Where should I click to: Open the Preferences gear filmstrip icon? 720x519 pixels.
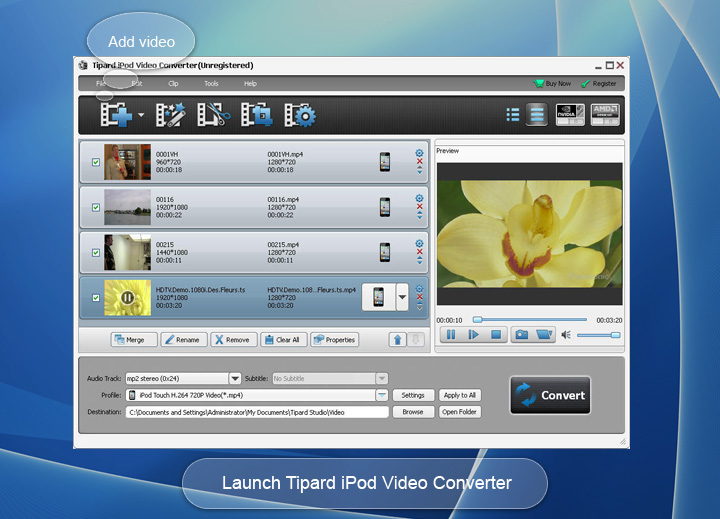pyautogui.click(x=300, y=115)
